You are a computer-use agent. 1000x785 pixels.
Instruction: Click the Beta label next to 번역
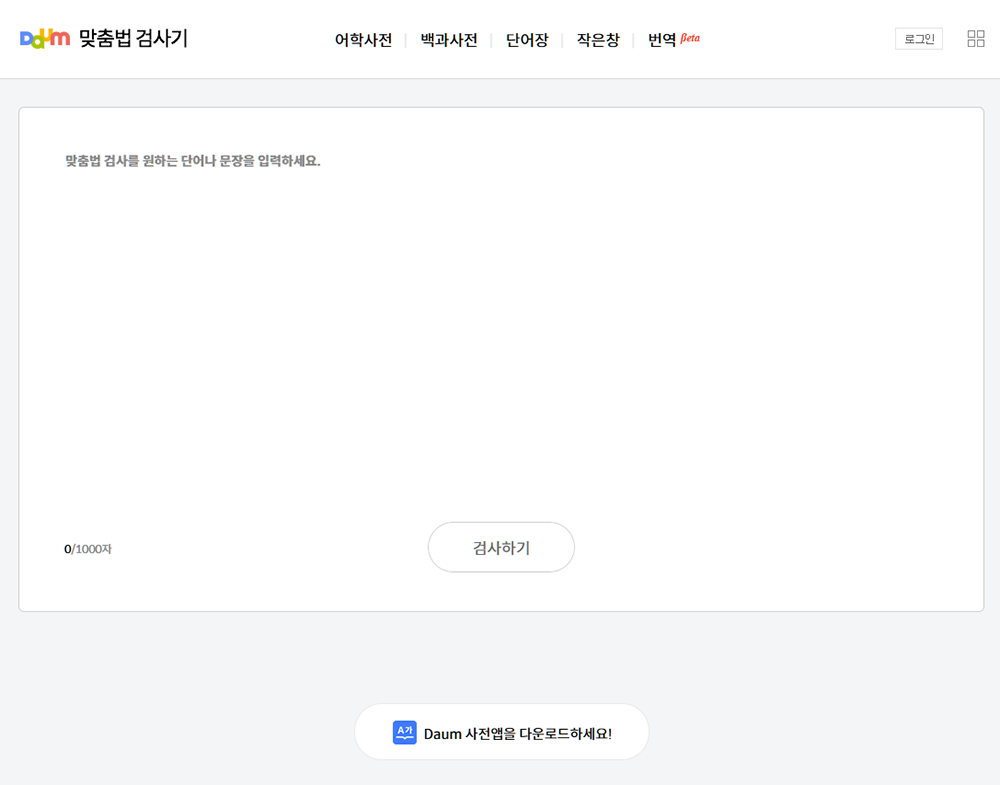click(691, 39)
